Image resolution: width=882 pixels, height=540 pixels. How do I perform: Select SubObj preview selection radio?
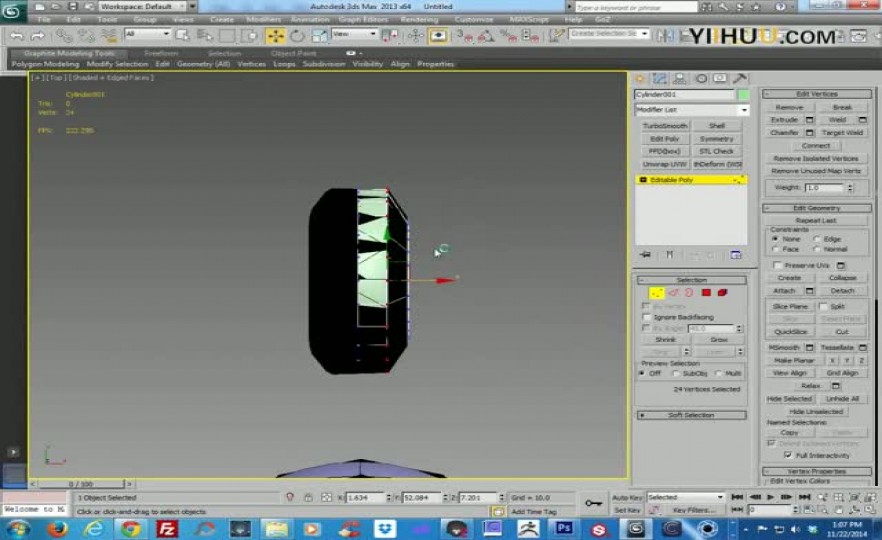676,374
